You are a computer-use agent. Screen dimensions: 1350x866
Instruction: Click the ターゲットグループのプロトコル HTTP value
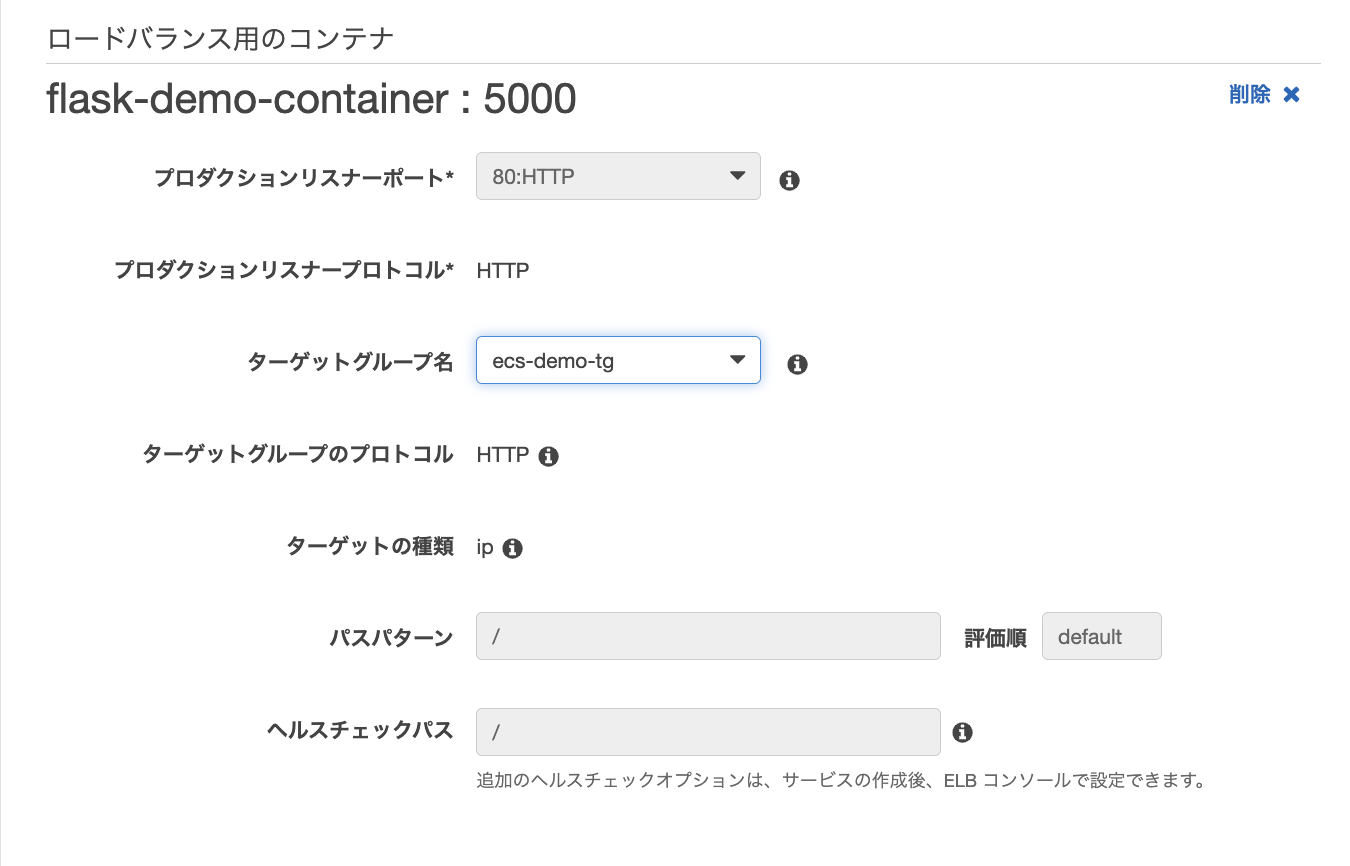coord(502,455)
